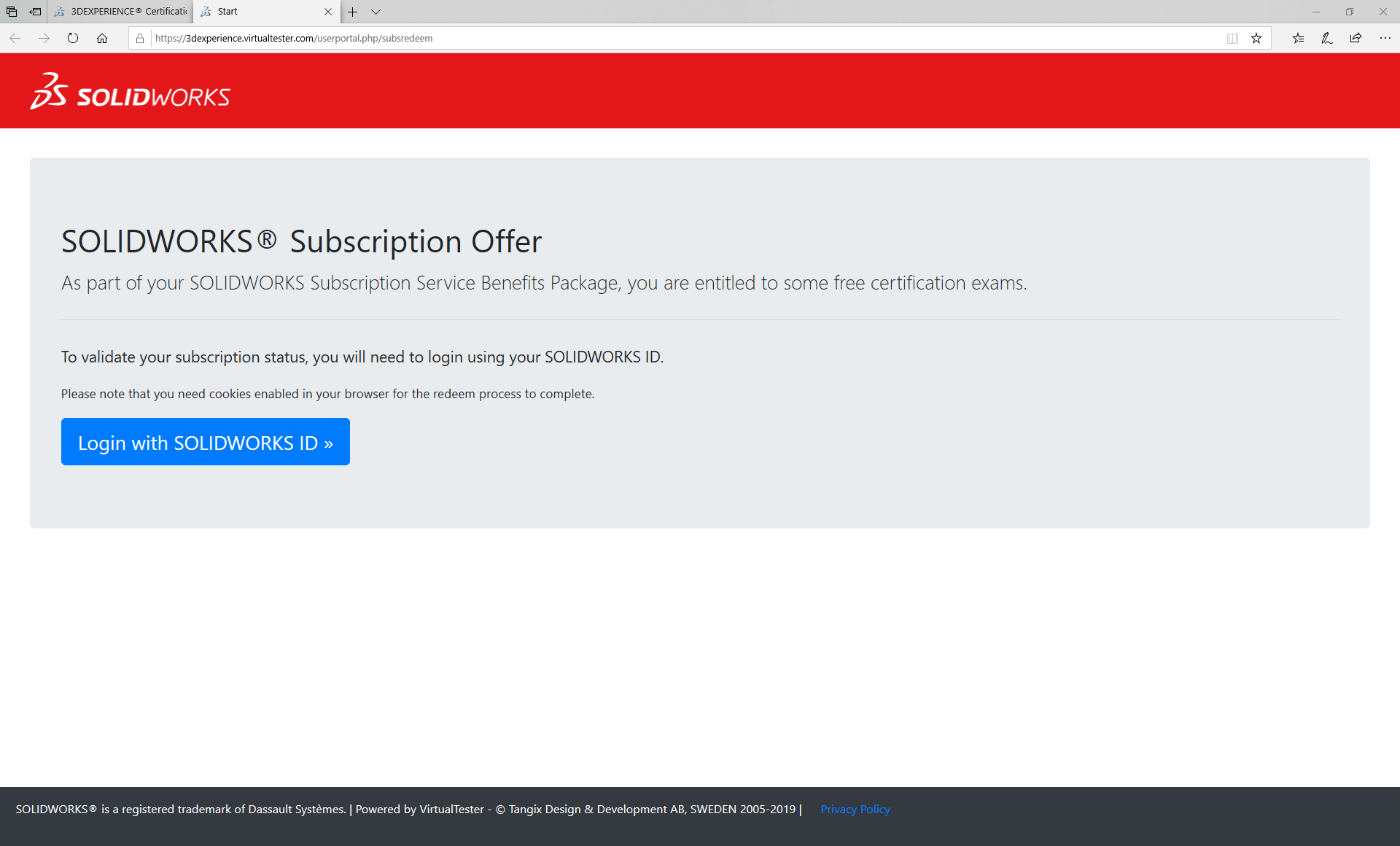Show tabs set aside icon

pos(12,12)
